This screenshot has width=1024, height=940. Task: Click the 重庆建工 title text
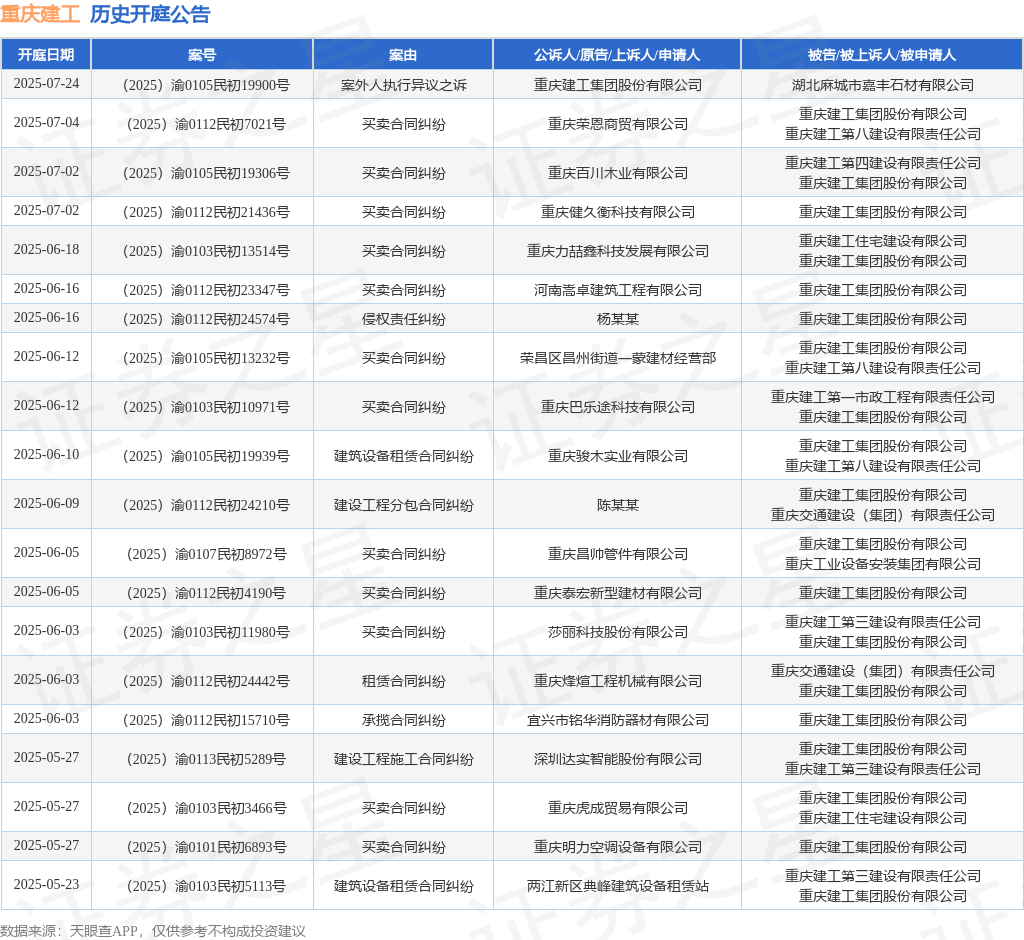(40, 14)
